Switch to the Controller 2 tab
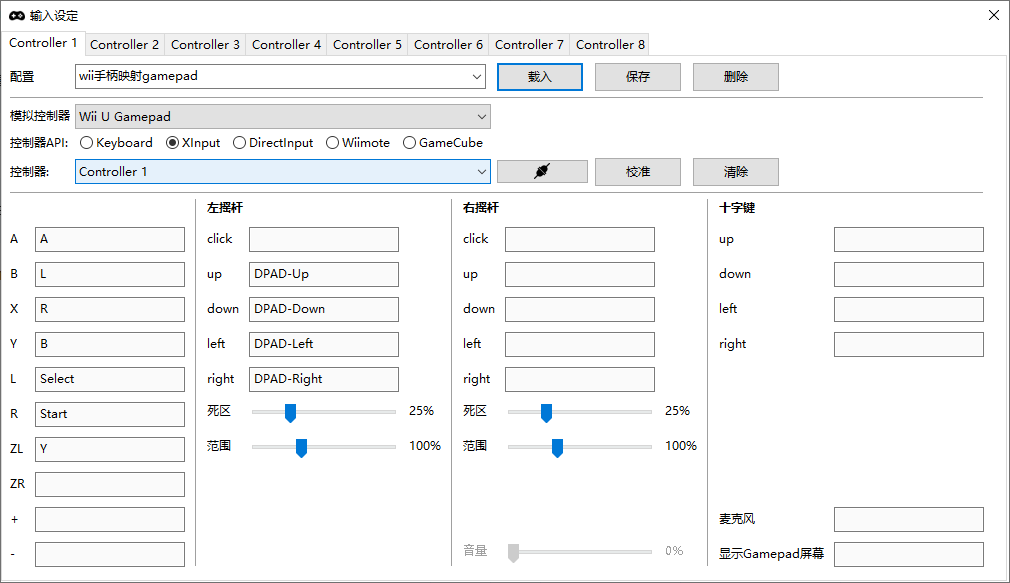1010x583 pixels. (x=124, y=44)
